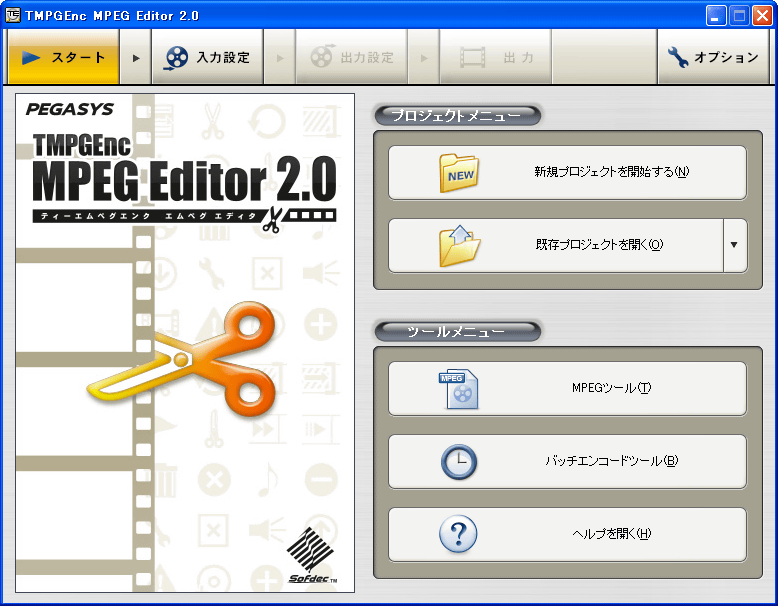This screenshot has width=778, height=606.
Task: Select the 出力設定 tab
Action: (352, 57)
